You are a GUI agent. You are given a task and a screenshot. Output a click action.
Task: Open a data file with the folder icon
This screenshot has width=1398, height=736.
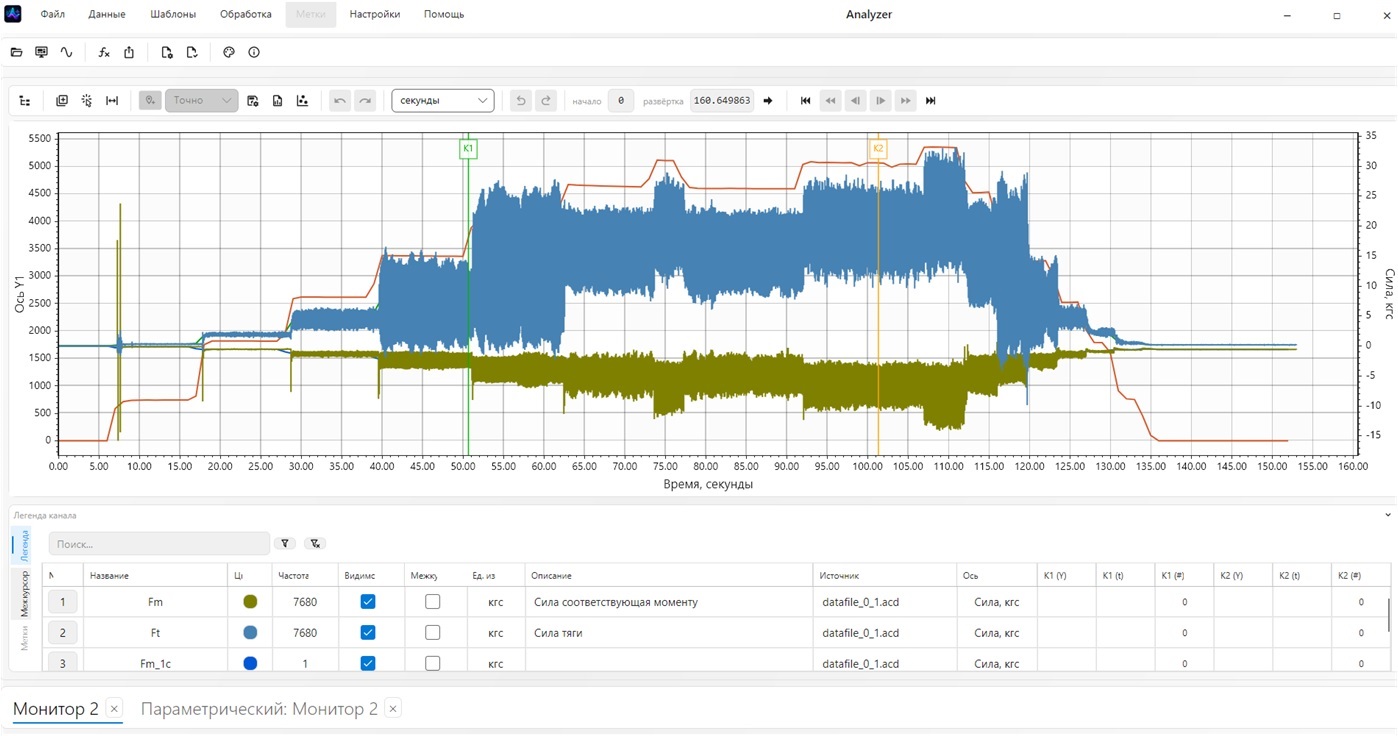[x=16, y=52]
